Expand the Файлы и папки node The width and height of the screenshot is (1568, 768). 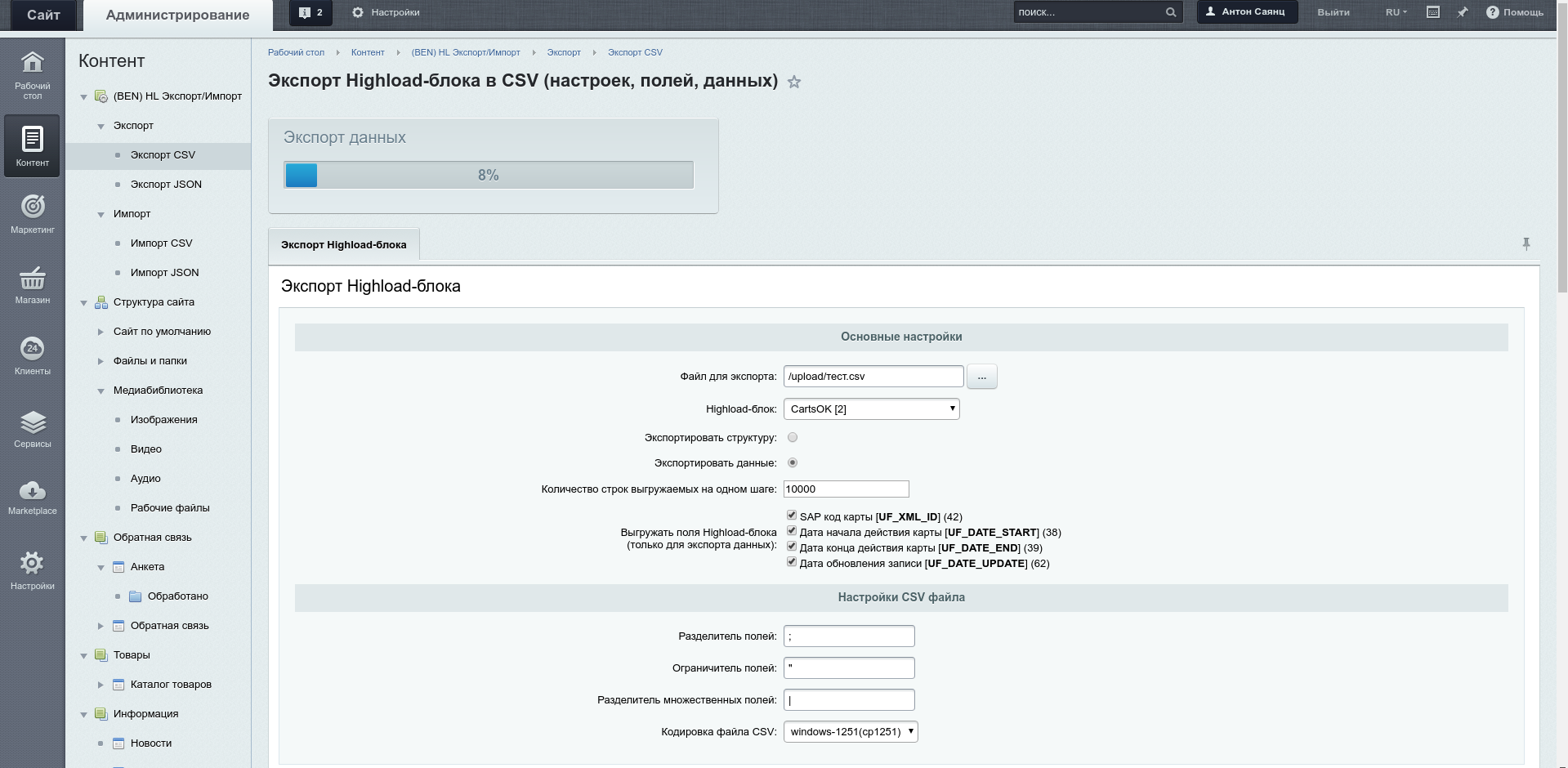click(101, 361)
